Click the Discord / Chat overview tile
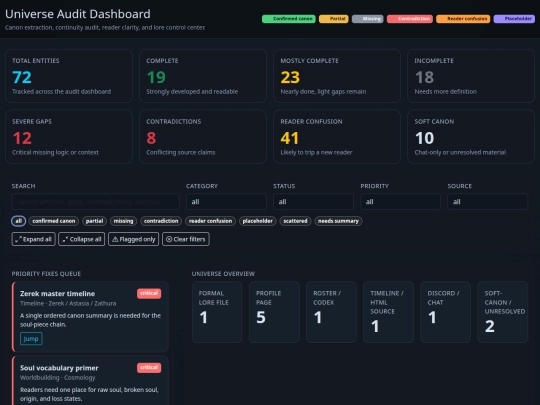 tap(446, 312)
